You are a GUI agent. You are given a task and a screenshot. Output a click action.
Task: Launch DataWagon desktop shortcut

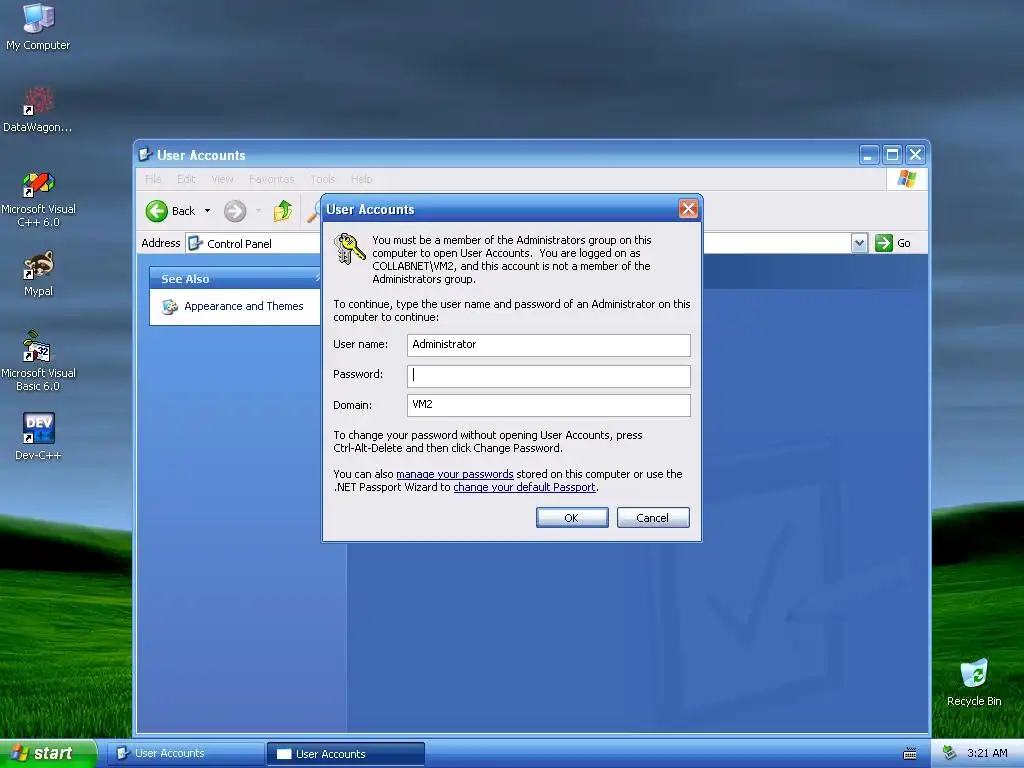click(38, 109)
